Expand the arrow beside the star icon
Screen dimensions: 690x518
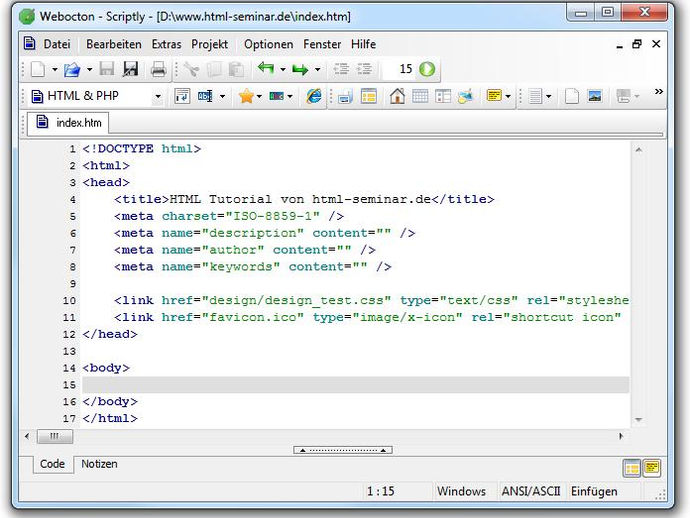(259, 96)
